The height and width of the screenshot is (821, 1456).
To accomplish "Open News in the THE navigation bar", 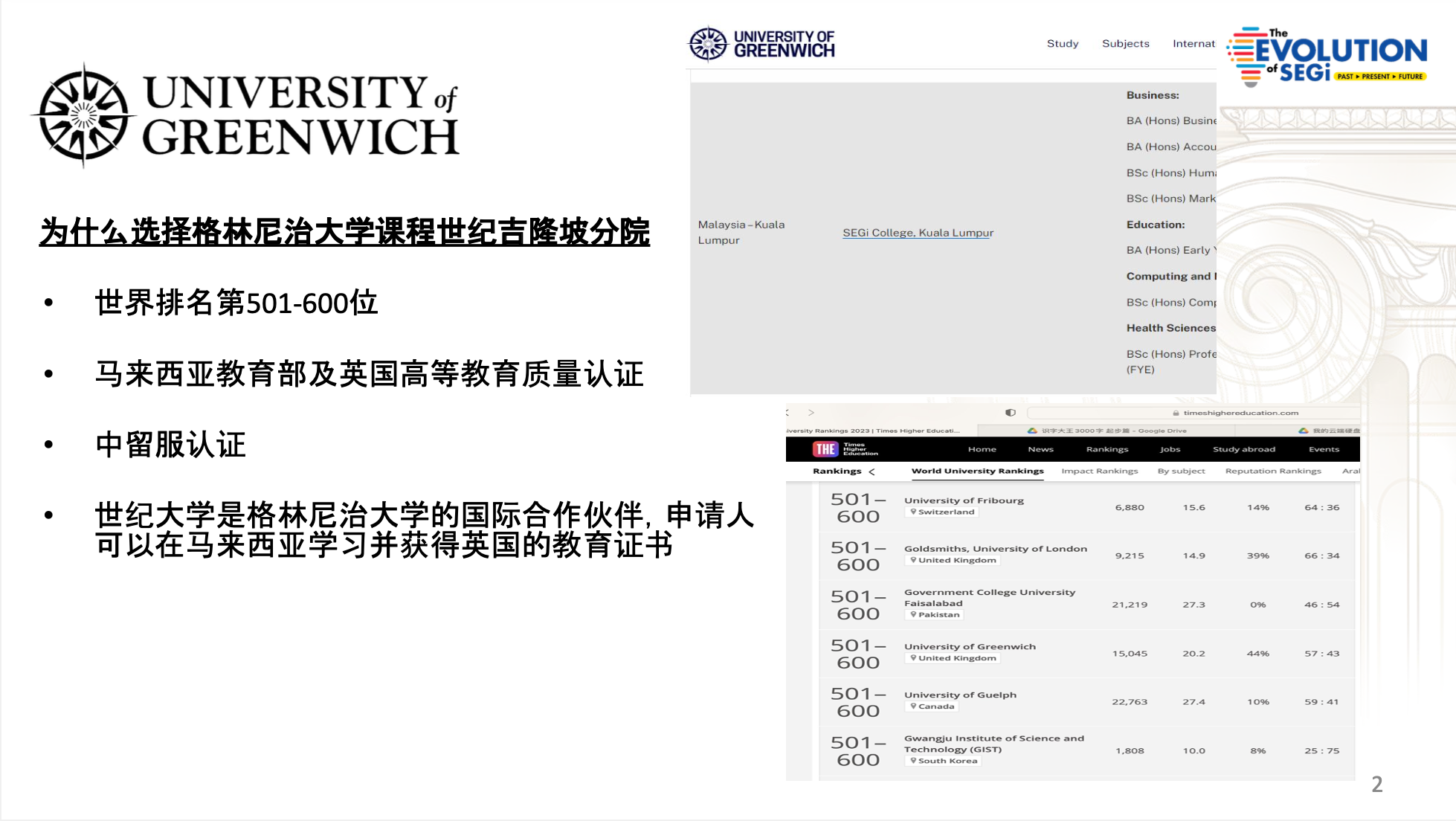I will [1040, 449].
